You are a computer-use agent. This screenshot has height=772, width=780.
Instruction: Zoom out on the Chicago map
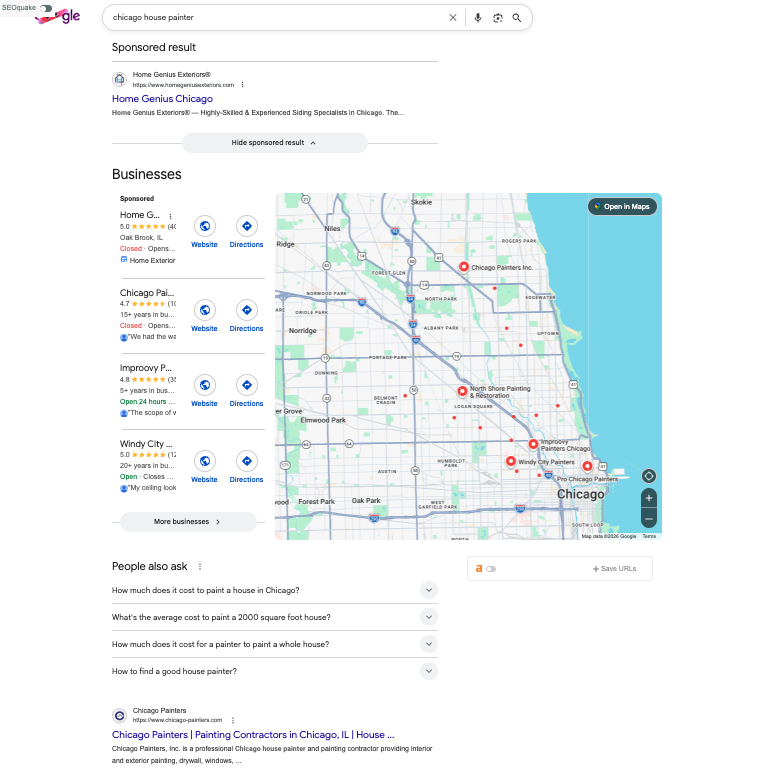(x=649, y=518)
